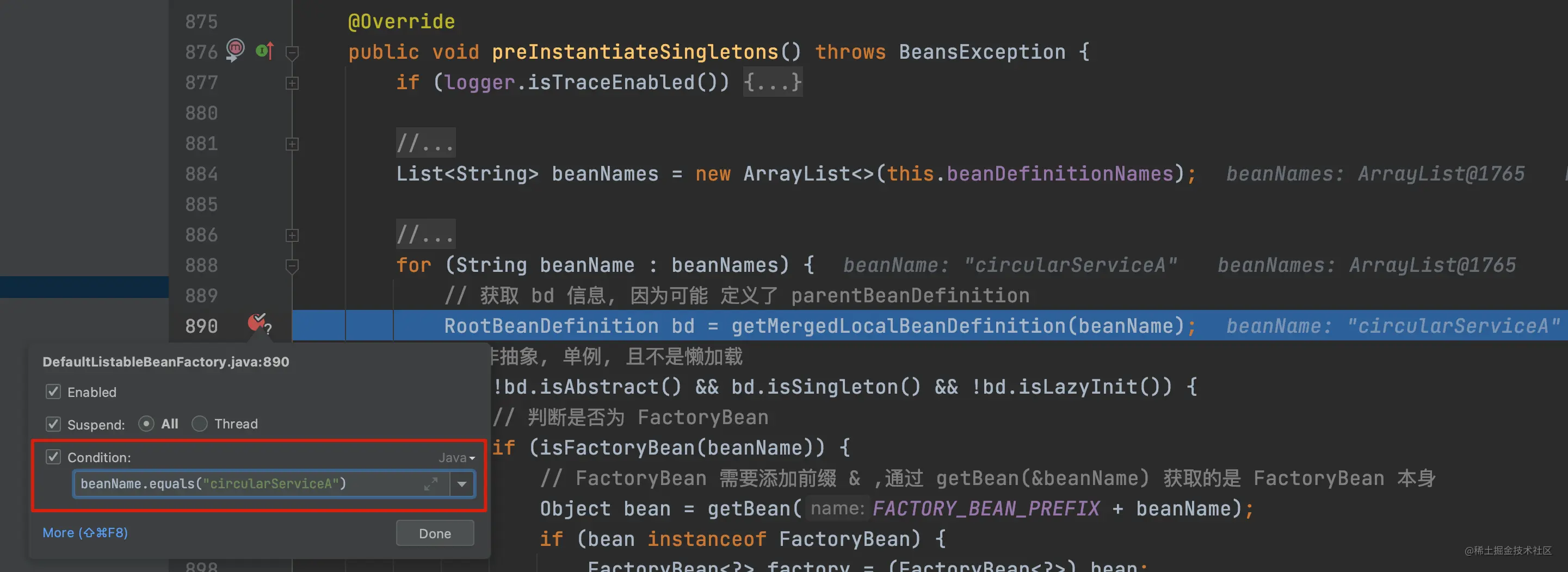The height and width of the screenshot is (572, 1568).
Task: Click the Done button
Action: tap(435, 533)
